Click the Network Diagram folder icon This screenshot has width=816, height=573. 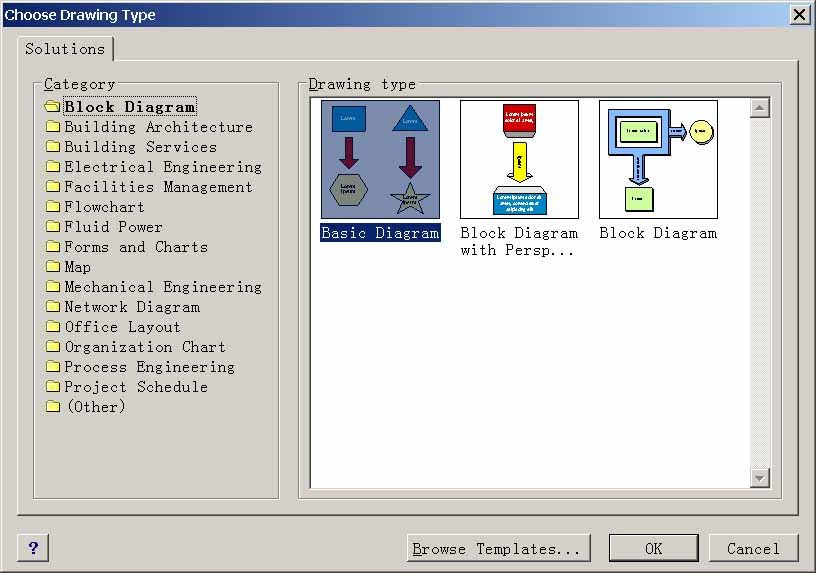pos(53,307)
